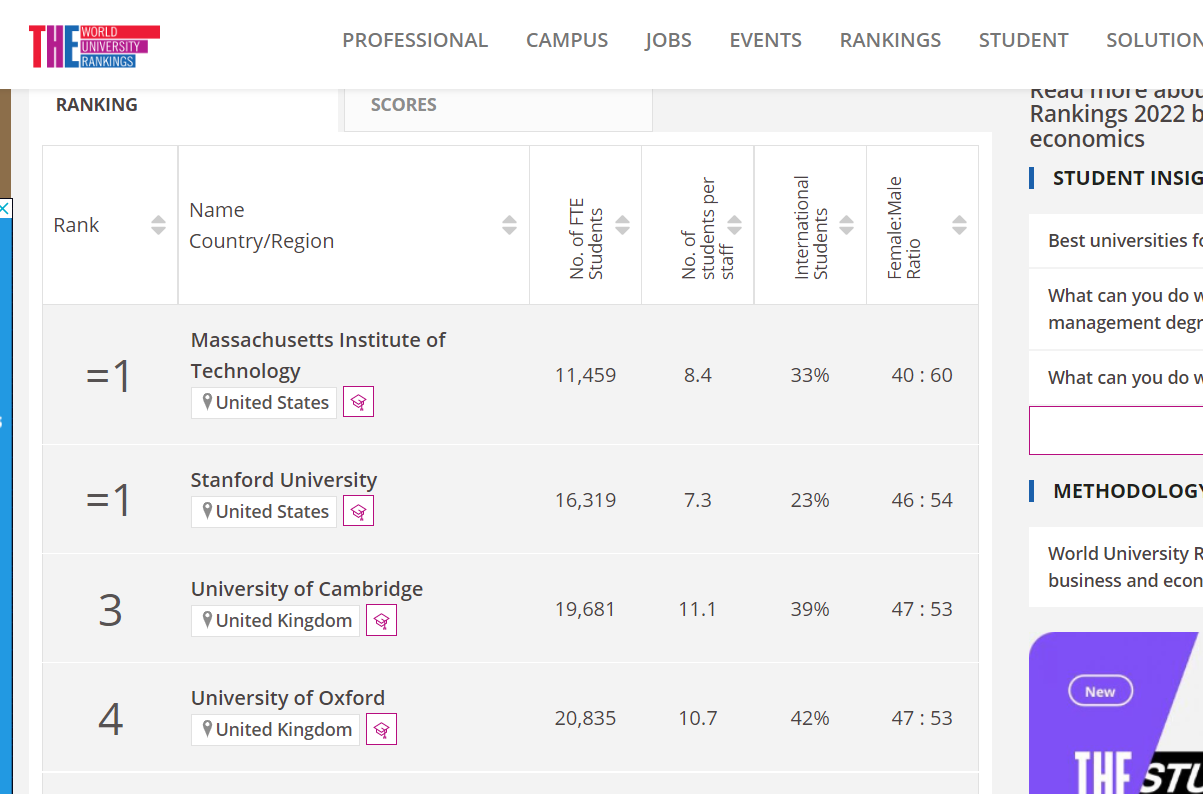Sort by No. of FTE Students
Viewport: 1203px width, 798px height.
[622, 225]
